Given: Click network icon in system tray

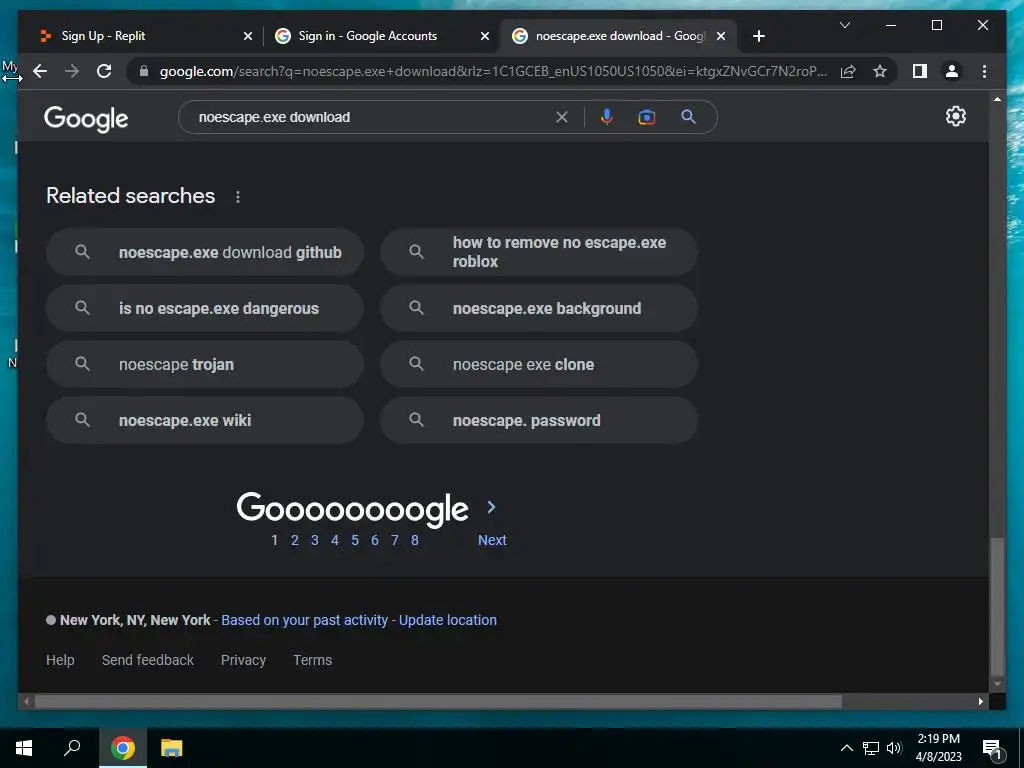Looking at the screenshot, I should coord(871,748).
